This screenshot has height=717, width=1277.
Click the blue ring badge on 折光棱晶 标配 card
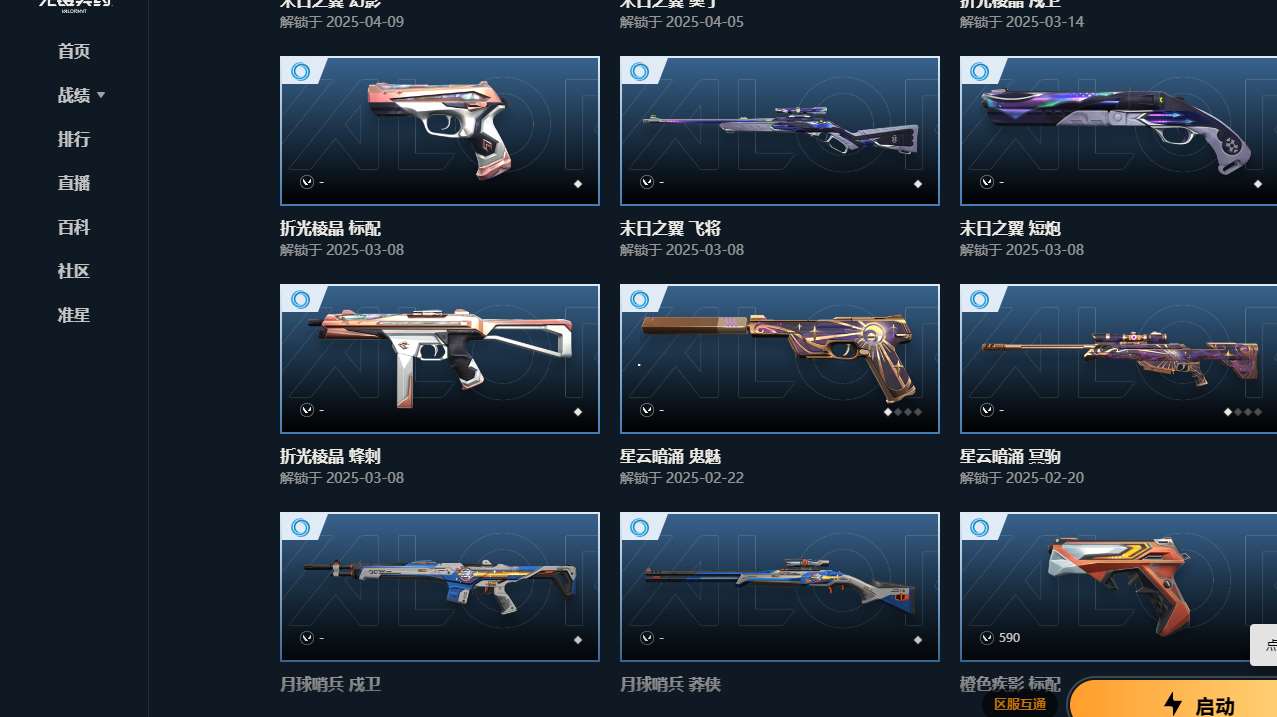pos(300,72)
